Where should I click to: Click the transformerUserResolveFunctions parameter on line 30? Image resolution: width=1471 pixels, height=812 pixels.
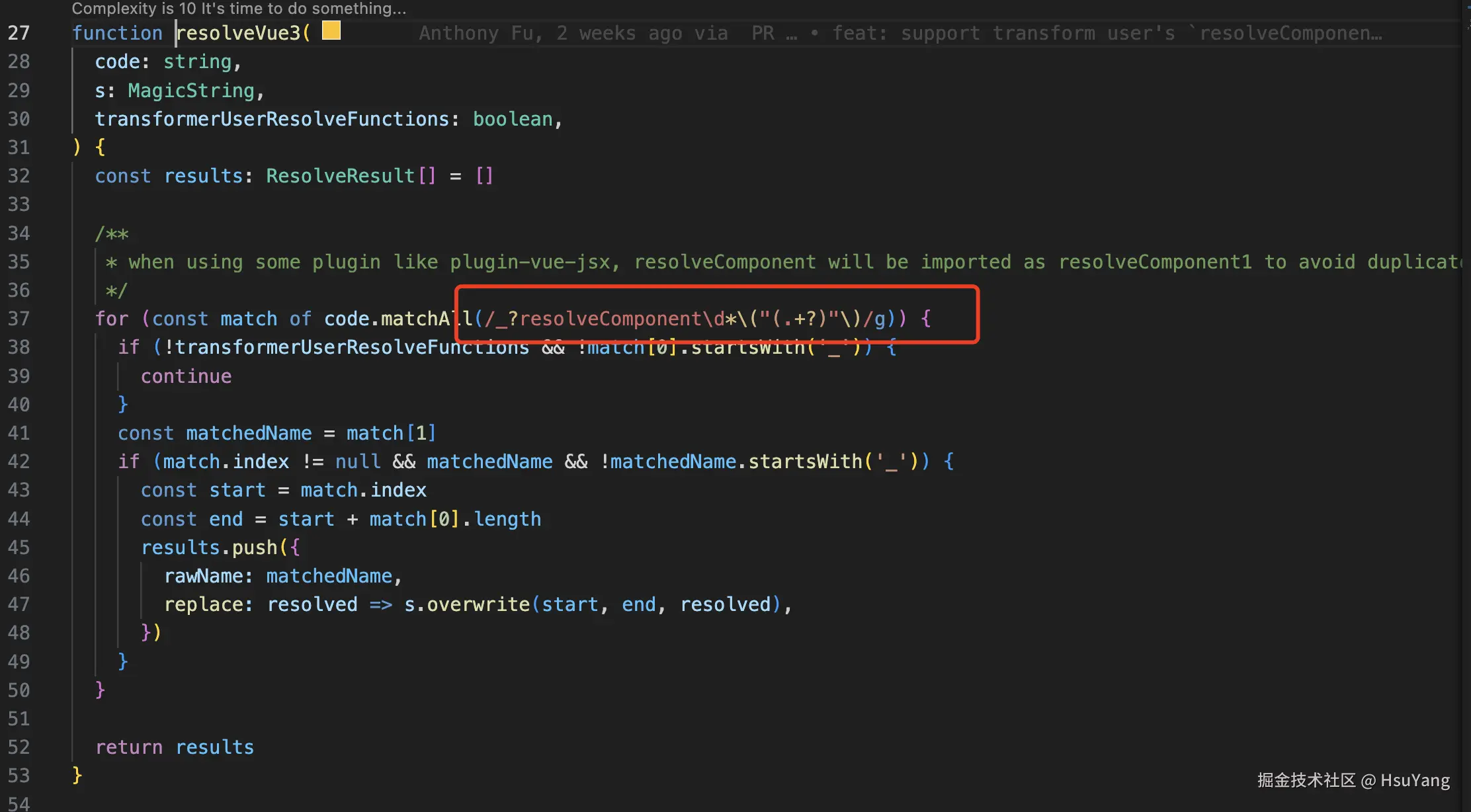tap(272, 119)
